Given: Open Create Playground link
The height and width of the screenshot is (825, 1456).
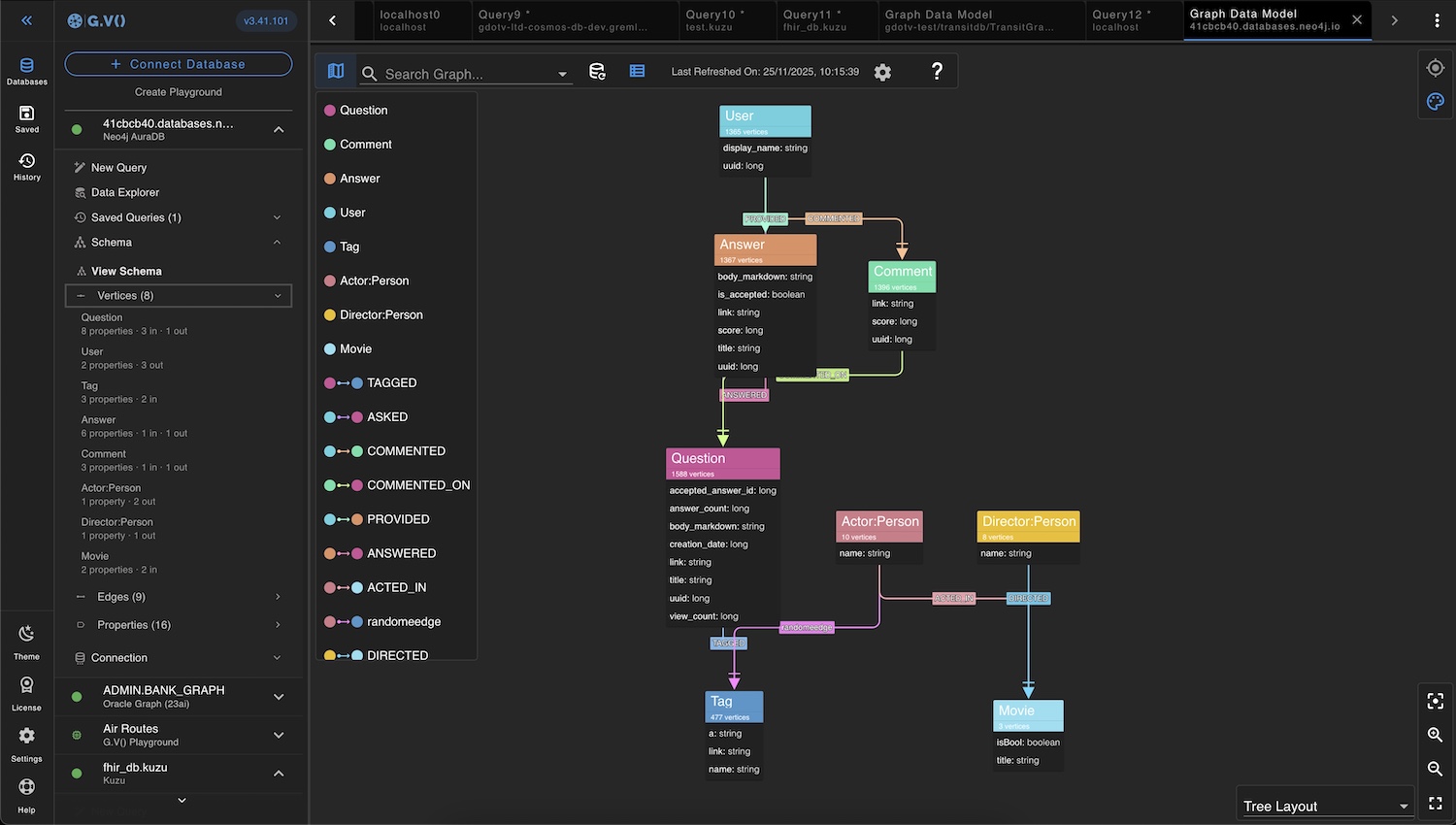Looking at the screenshot, I should point(178,91).
